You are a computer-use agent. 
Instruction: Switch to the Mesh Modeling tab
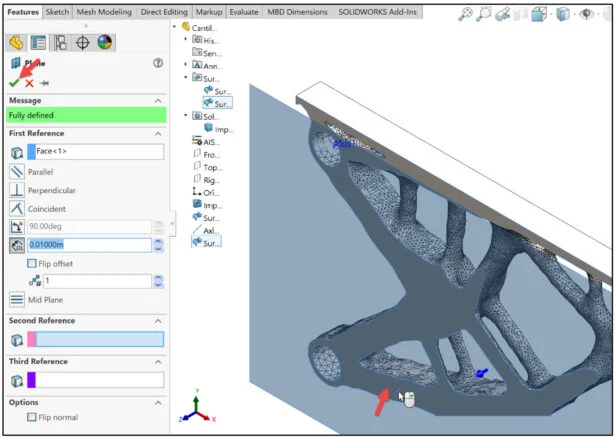tap(103, 11)
